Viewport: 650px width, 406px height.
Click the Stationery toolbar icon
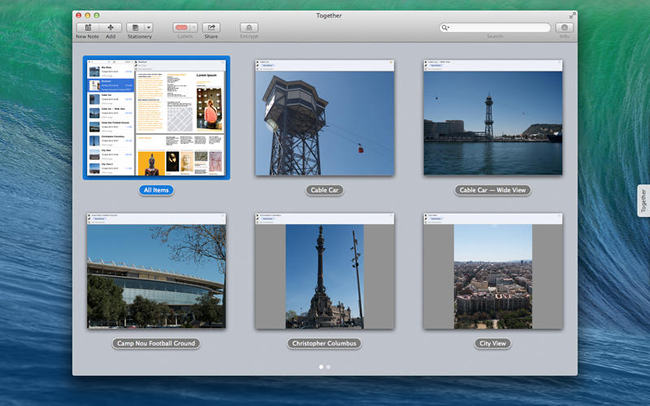point(135,27)
